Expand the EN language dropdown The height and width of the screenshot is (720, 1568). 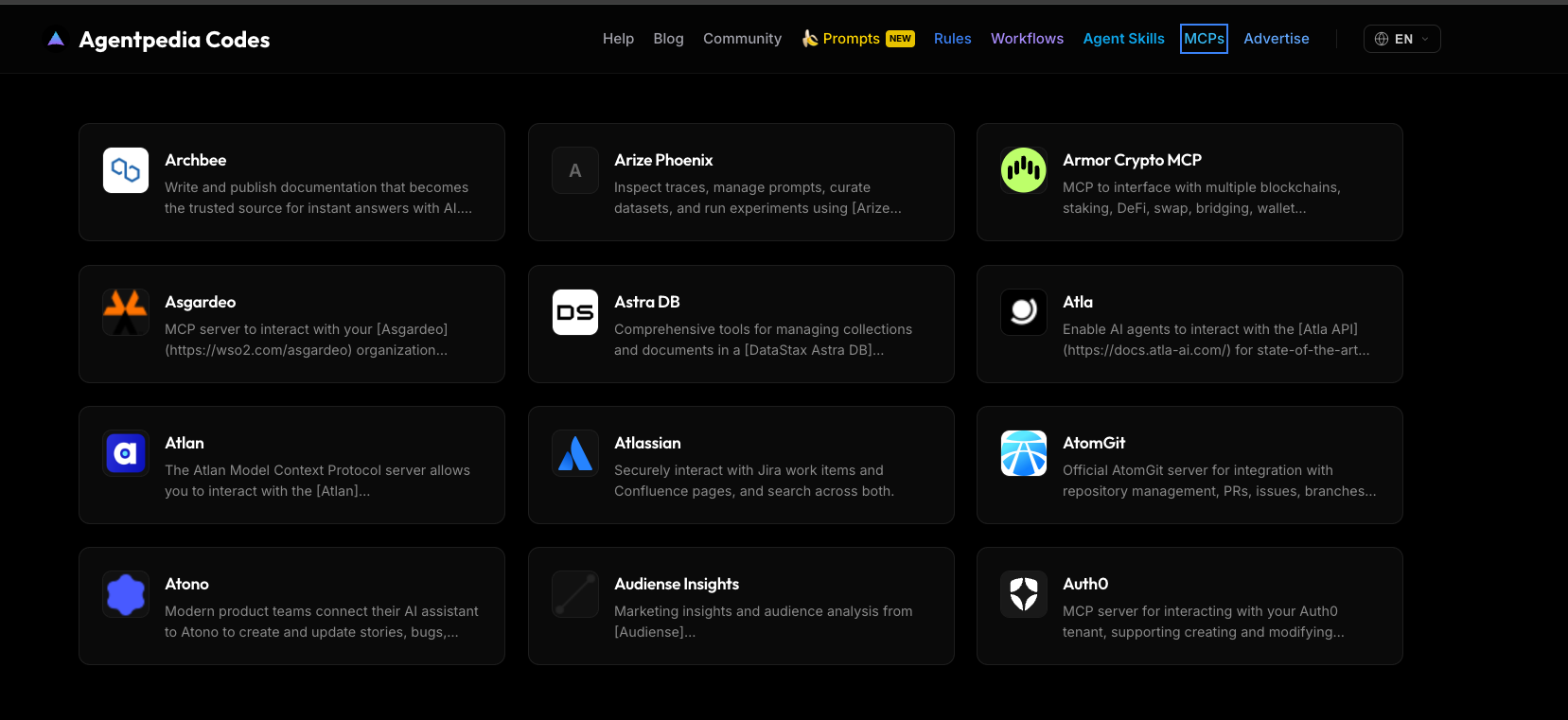coord(1402,39)
